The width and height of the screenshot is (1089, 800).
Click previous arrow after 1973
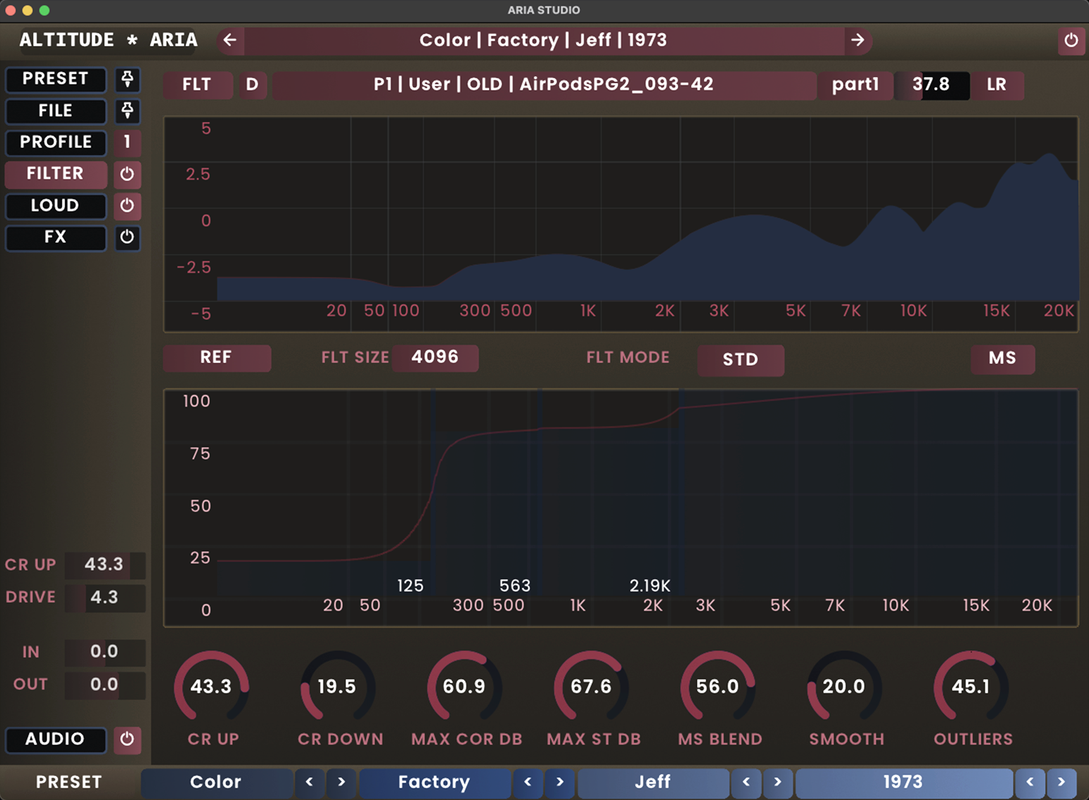pos(1029,783)
